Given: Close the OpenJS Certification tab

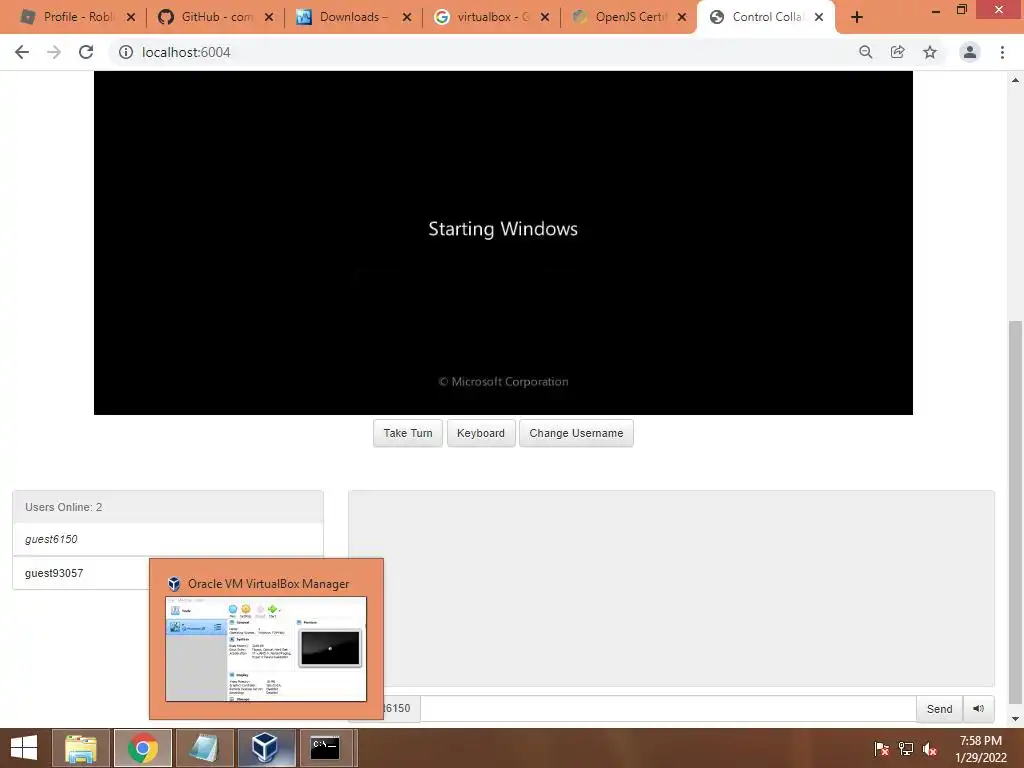Looking at the screenshot, I should (x=682, y=18).
